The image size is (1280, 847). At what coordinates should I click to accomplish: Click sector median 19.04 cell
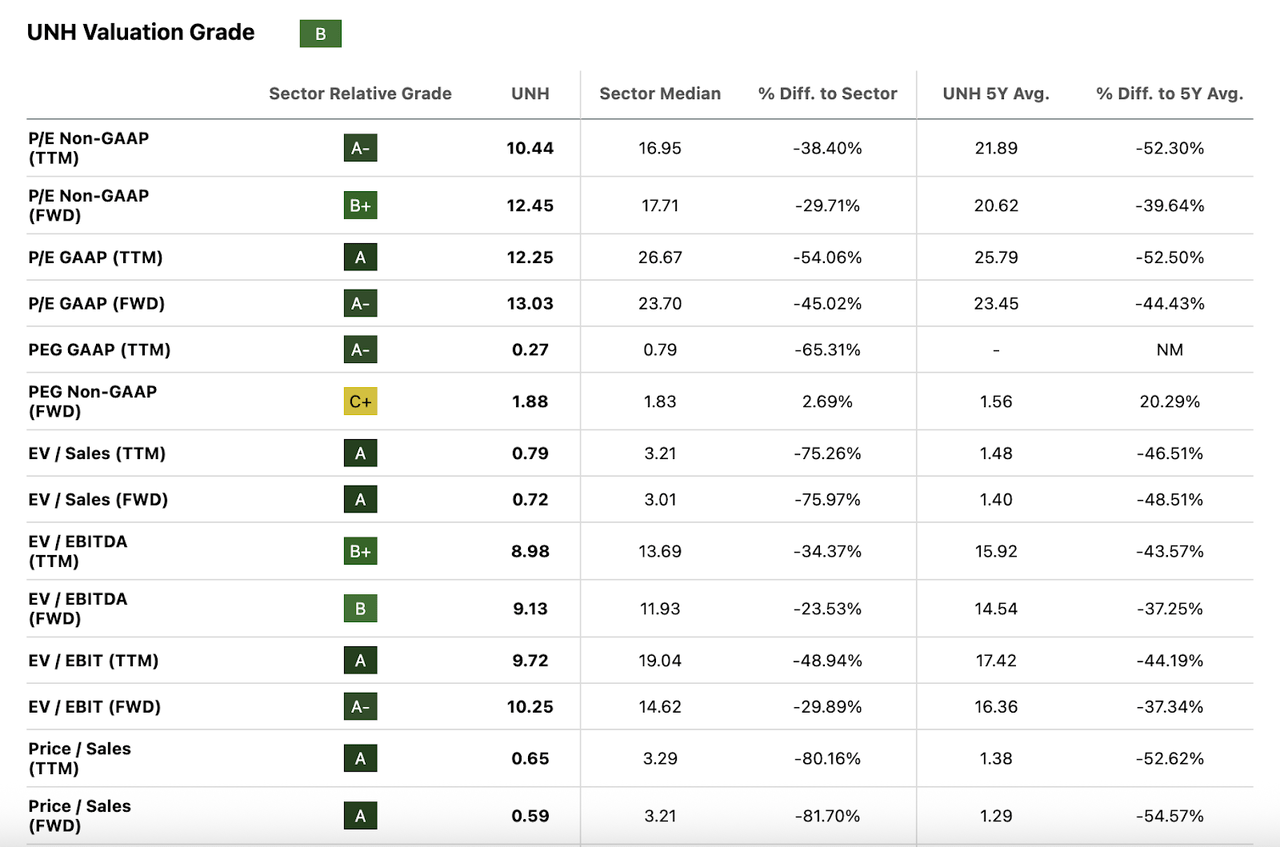coord(660,661)
